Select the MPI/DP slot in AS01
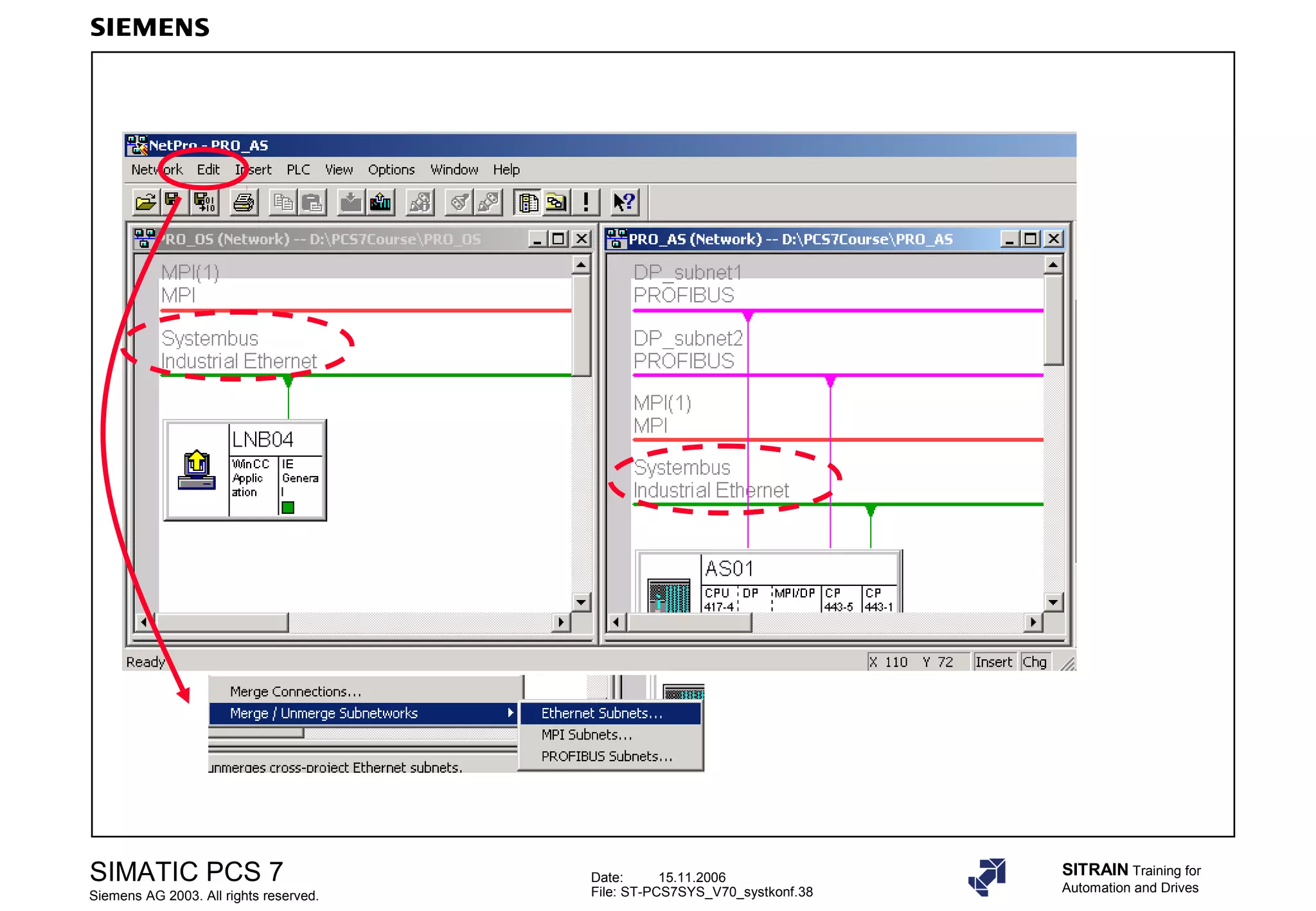 pos(796,599)
